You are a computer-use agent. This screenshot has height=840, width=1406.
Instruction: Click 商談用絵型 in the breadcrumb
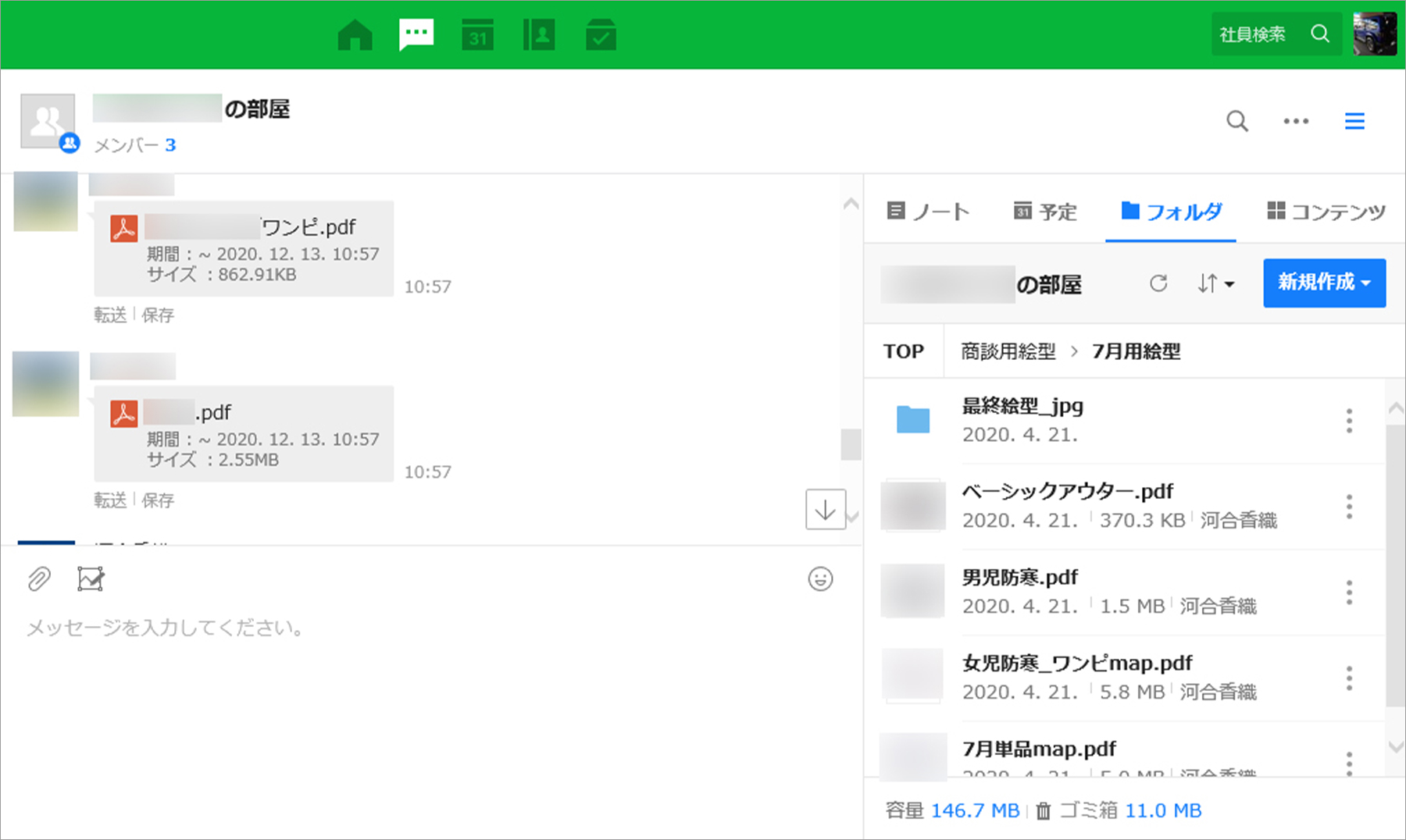1008,351
